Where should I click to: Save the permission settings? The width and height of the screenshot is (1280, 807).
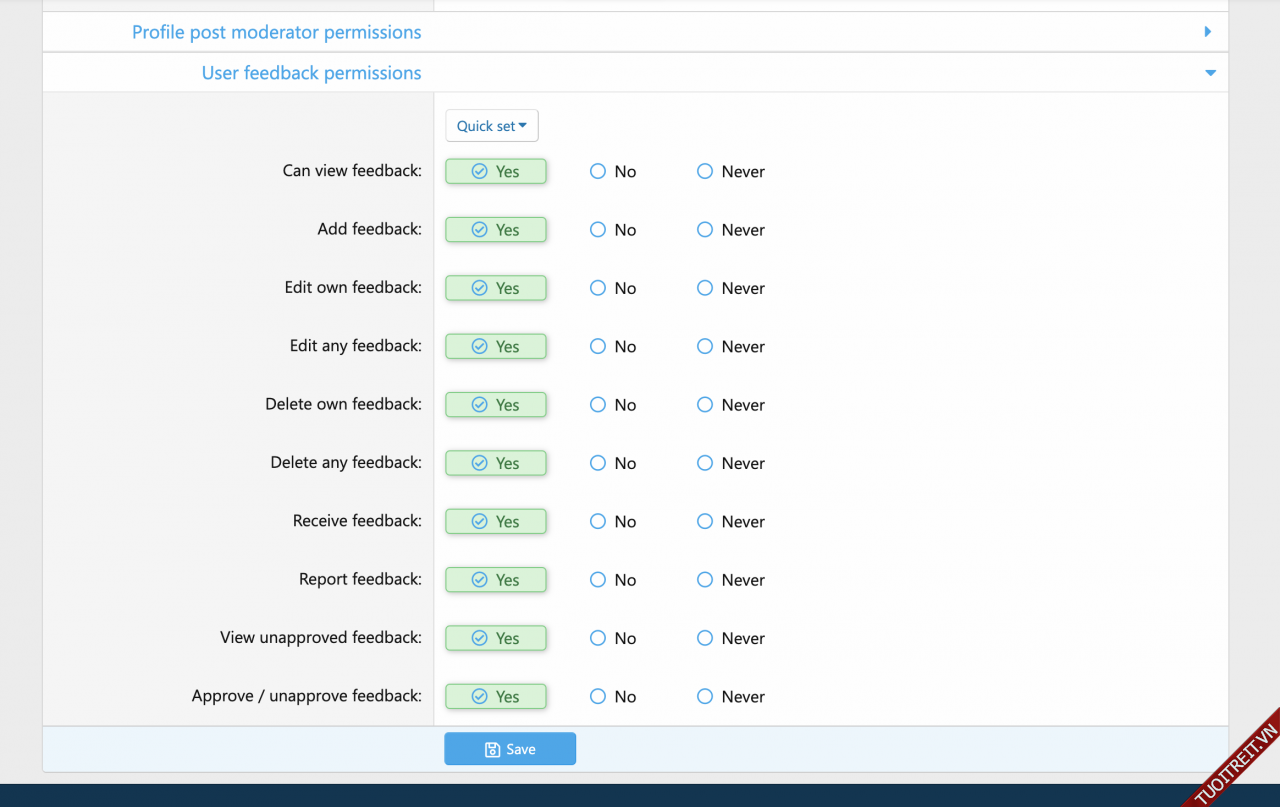click(510, 749)
